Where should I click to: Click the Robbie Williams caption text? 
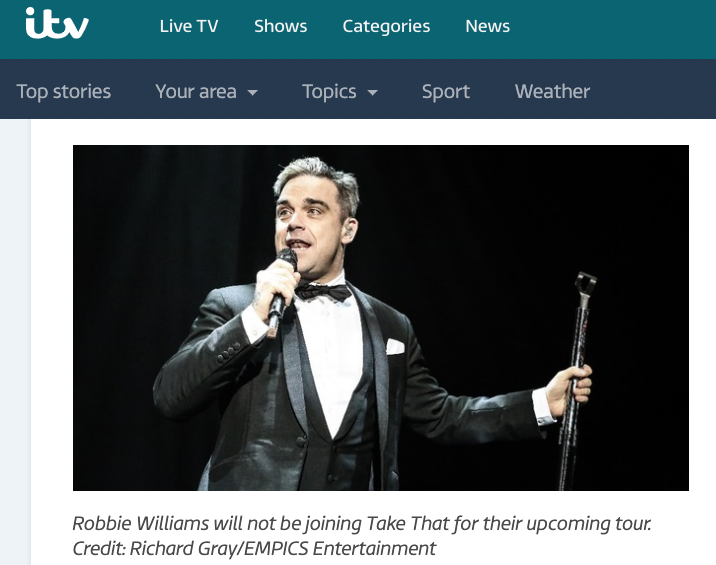[x=362, y=523]
